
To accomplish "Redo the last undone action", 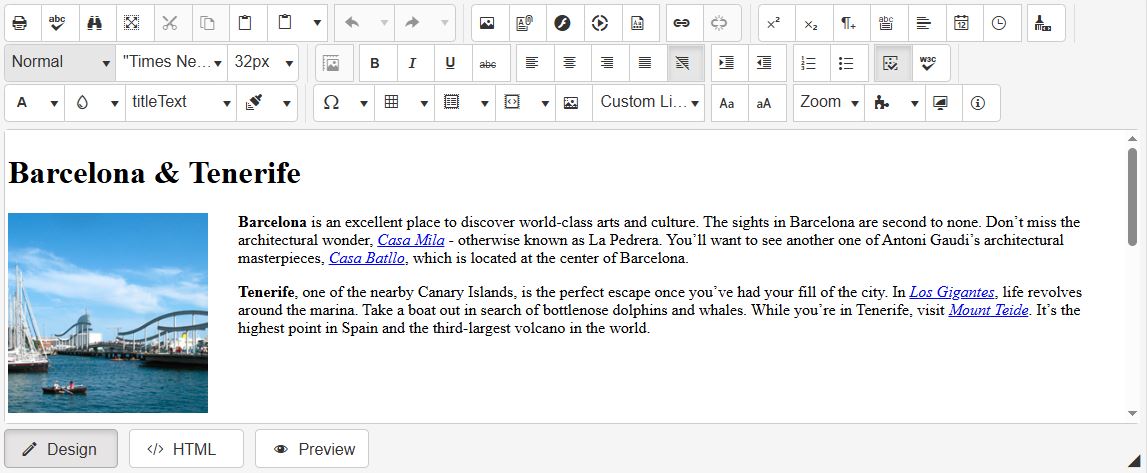I will click(413, 23).
